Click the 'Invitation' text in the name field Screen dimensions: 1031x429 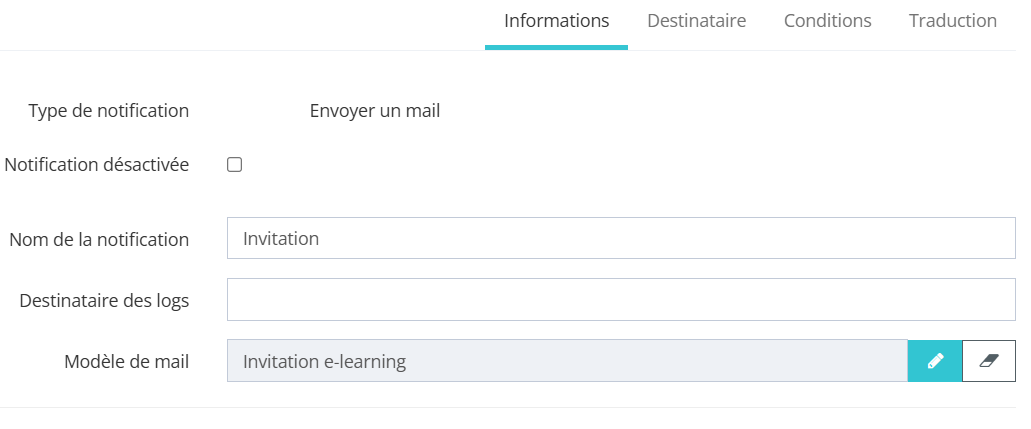(281, 240)
